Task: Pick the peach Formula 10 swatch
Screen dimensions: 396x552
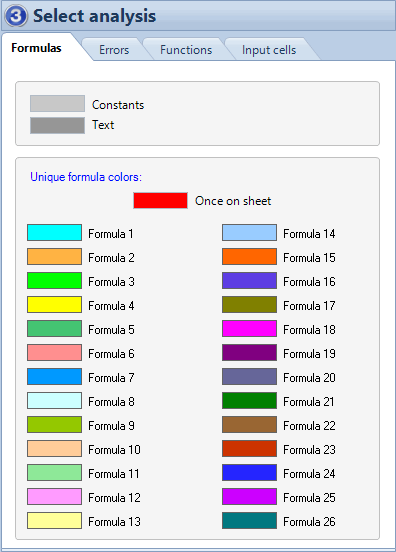Action: click(x=55, y=448)
